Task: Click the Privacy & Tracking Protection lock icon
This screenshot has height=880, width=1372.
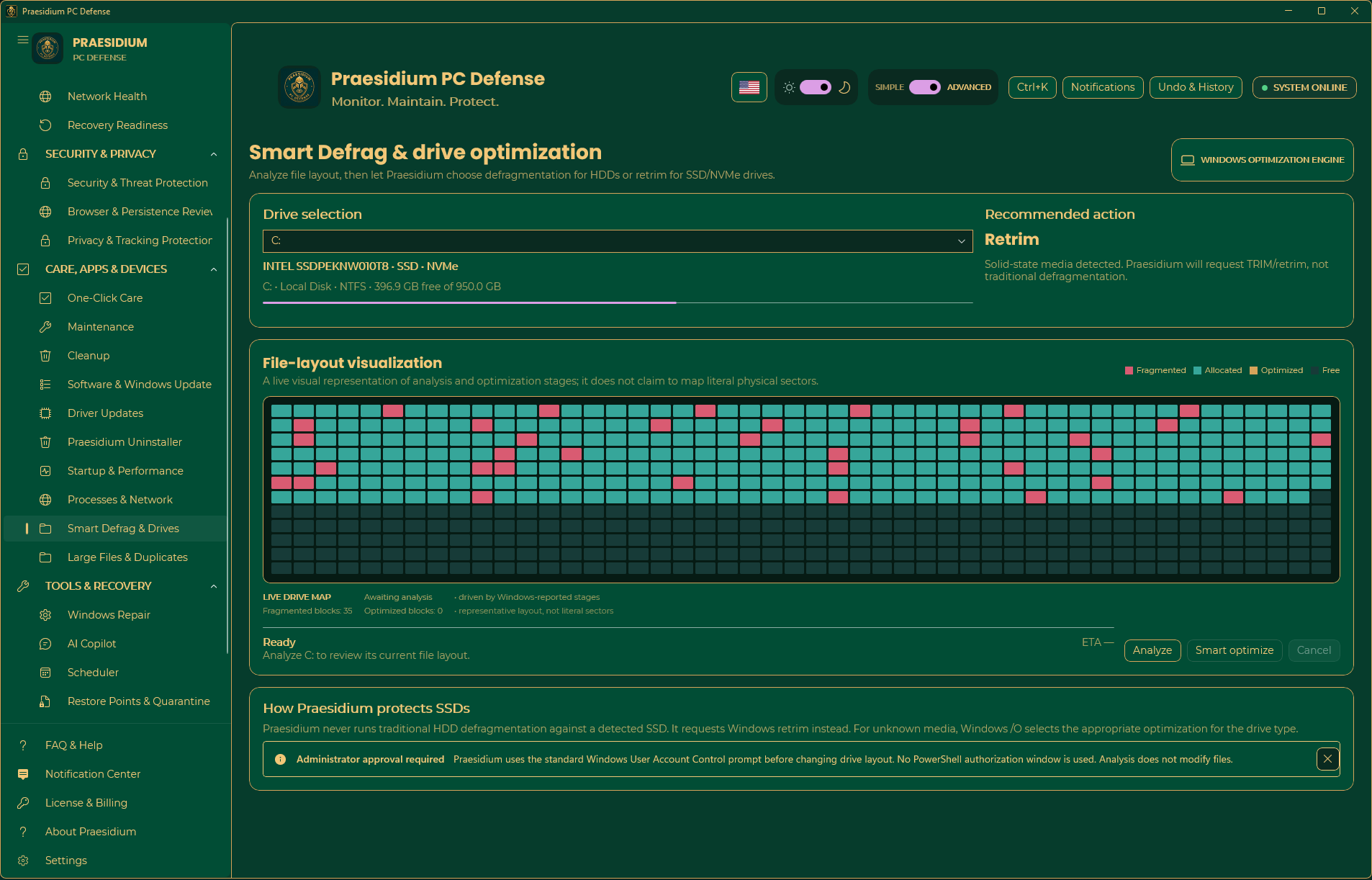Action: [45, 241]
